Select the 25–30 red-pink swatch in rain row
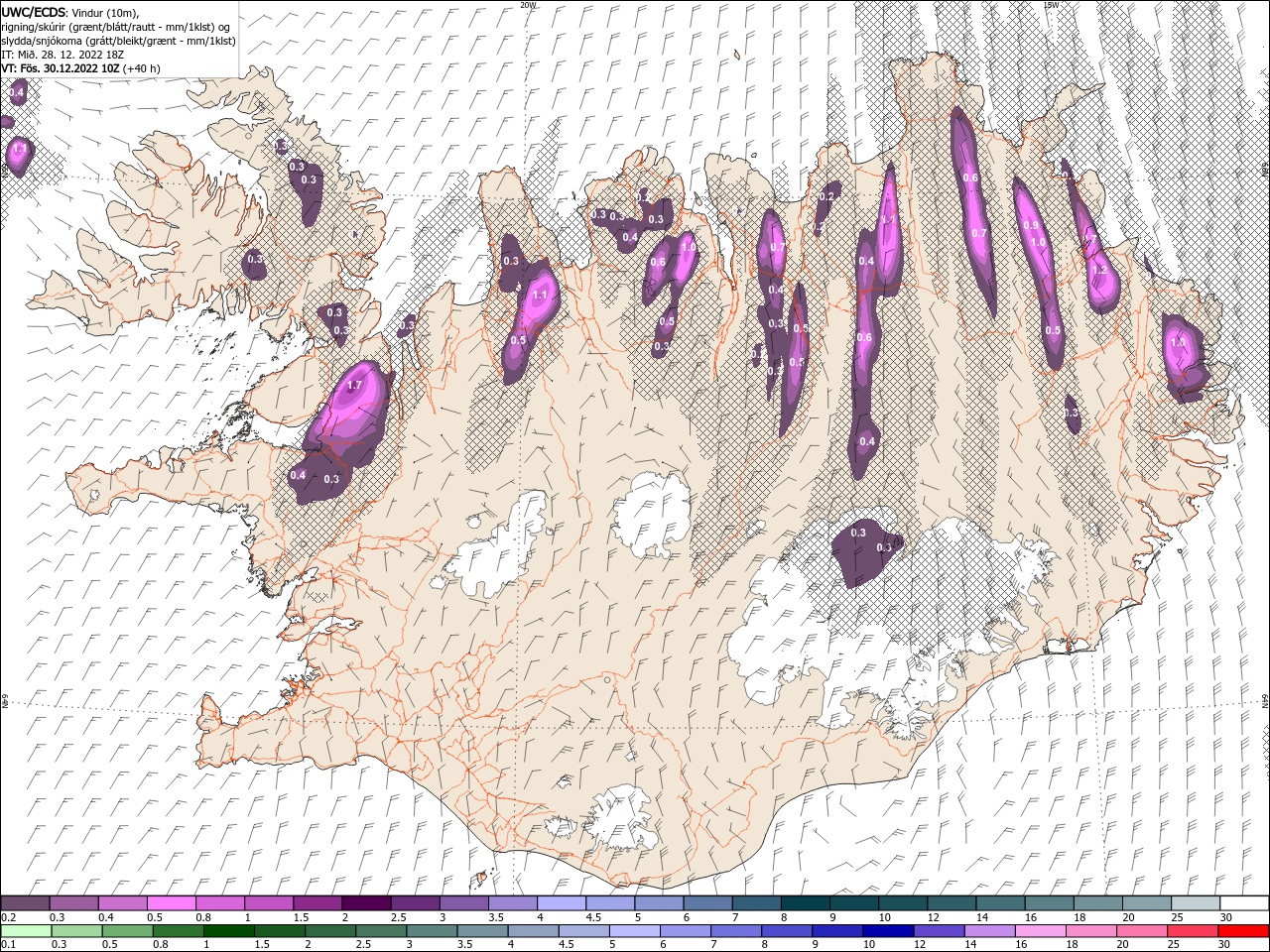1270x952 pixels. (1193, 931)
